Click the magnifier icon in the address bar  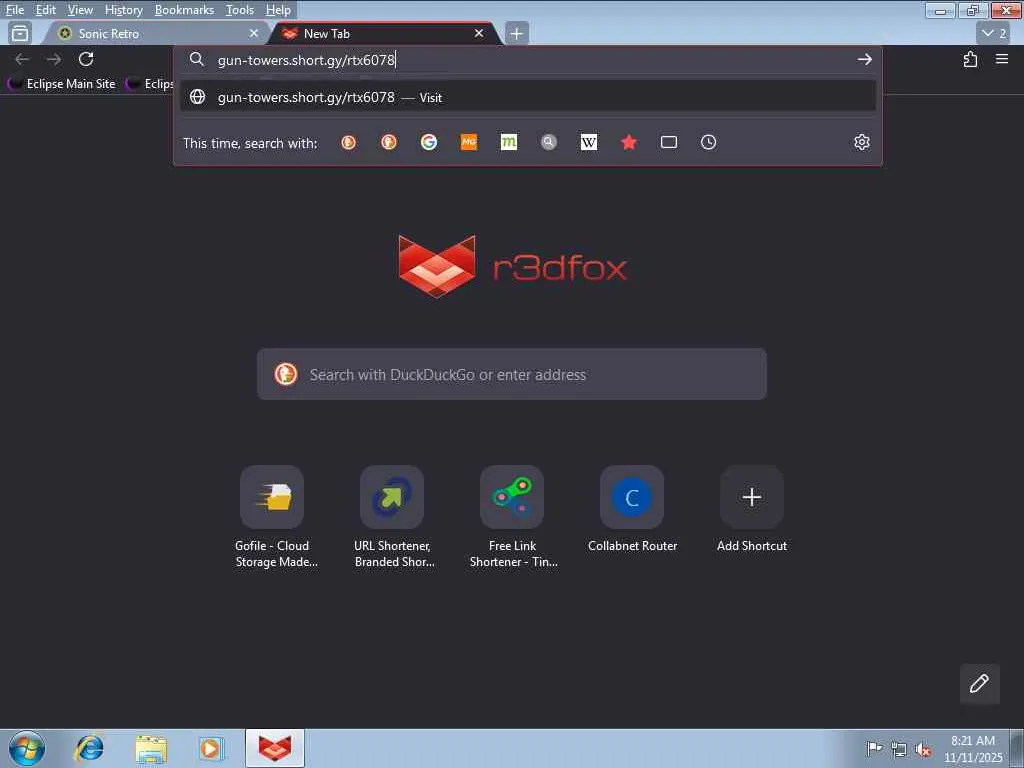[197, 59]
